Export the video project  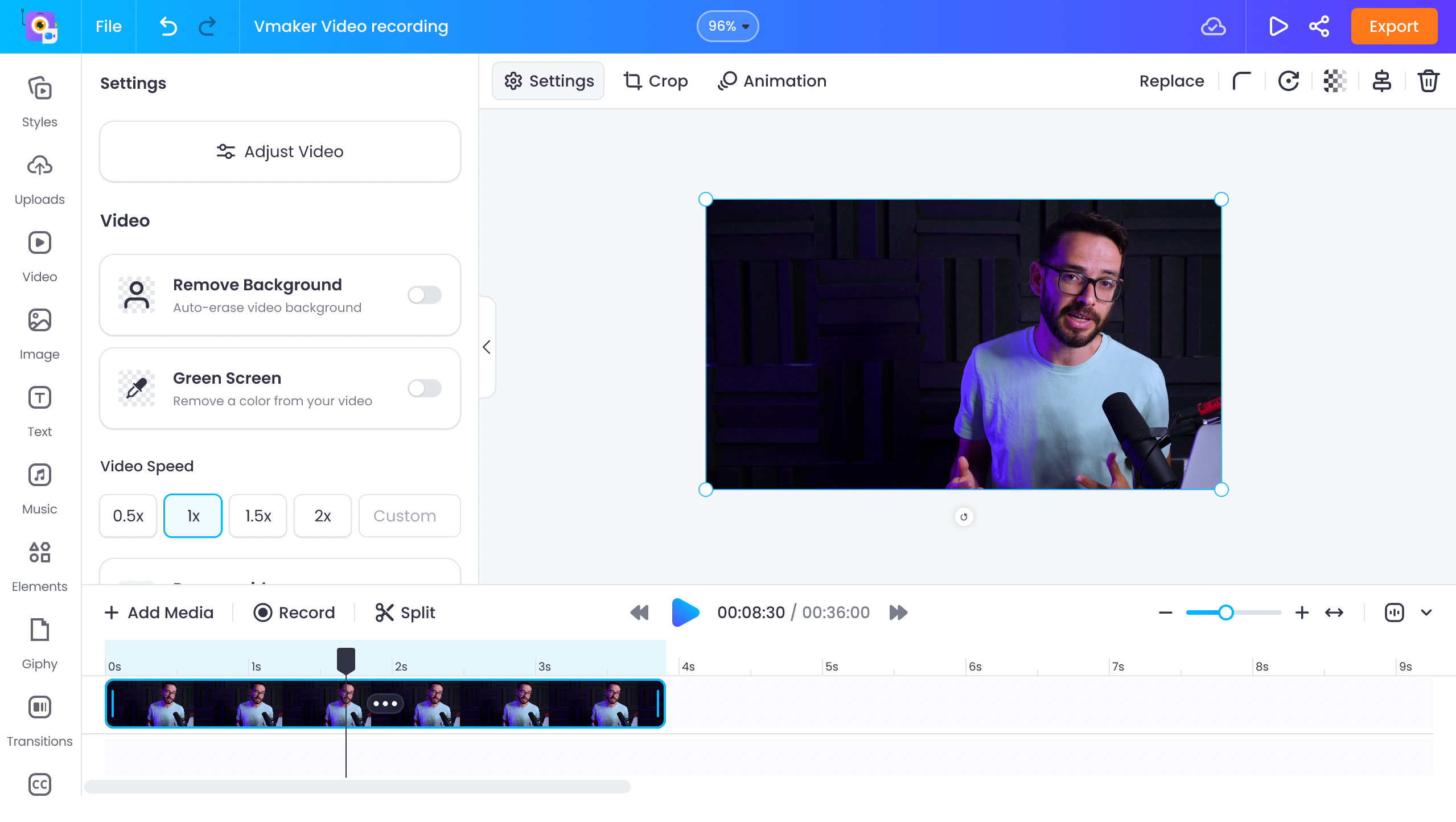(1393, 26)
